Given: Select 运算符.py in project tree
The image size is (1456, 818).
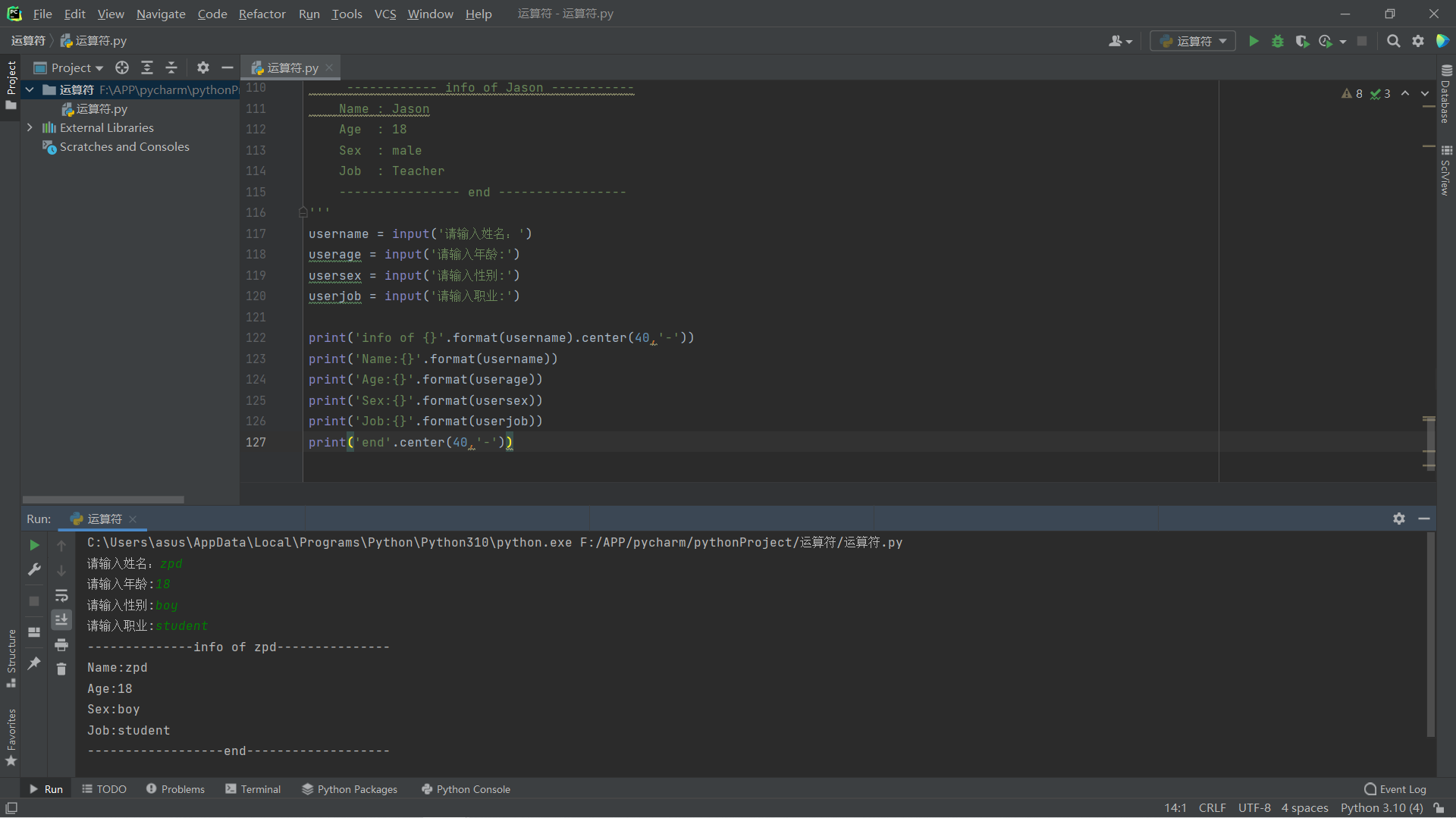Looking at the screenshot, I should (x=94, y=109).
